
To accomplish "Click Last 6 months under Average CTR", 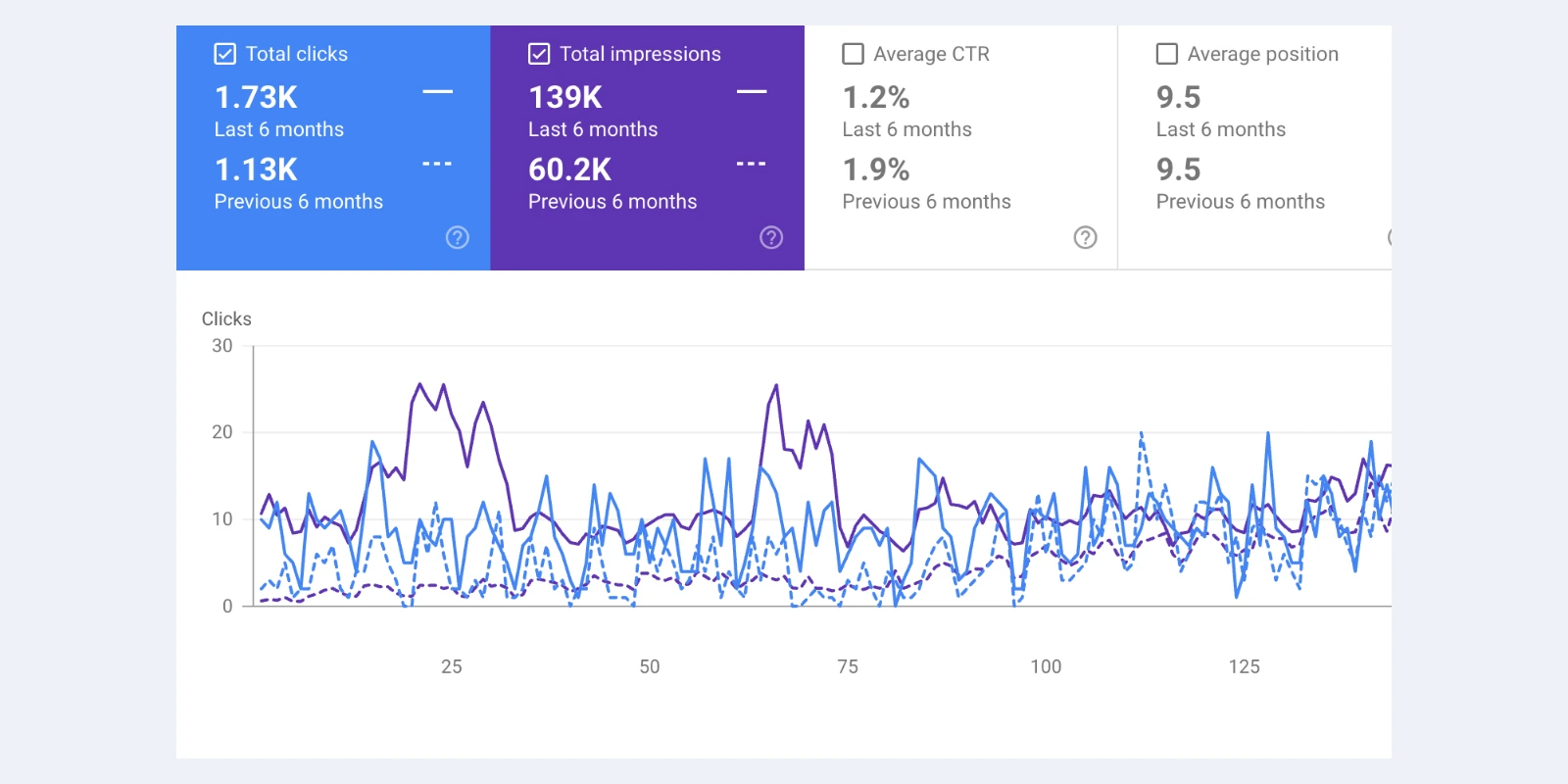I will [x=907, y=129].
